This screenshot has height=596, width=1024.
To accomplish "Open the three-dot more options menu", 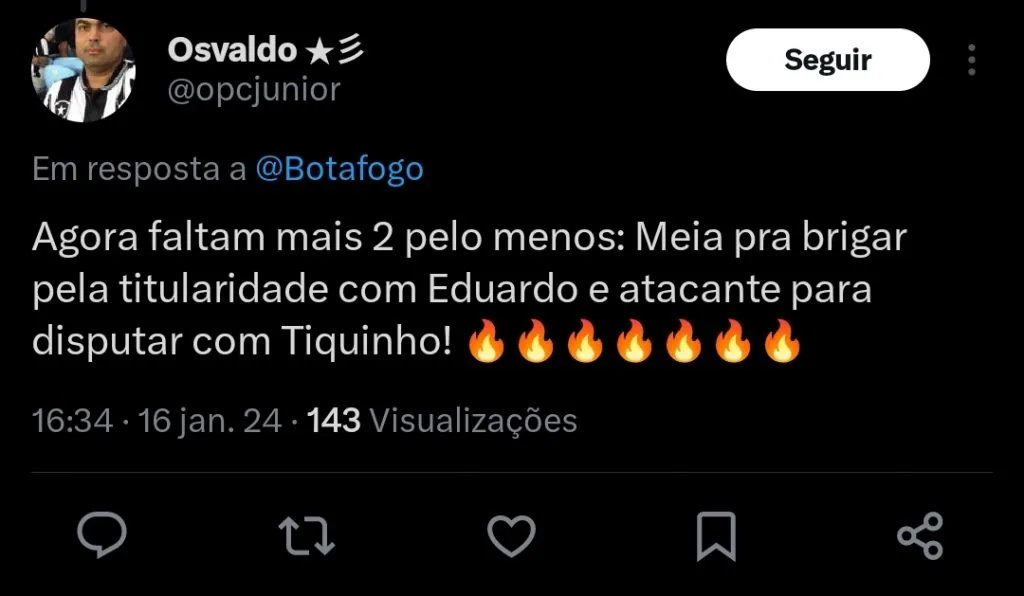I will (972, 60).
